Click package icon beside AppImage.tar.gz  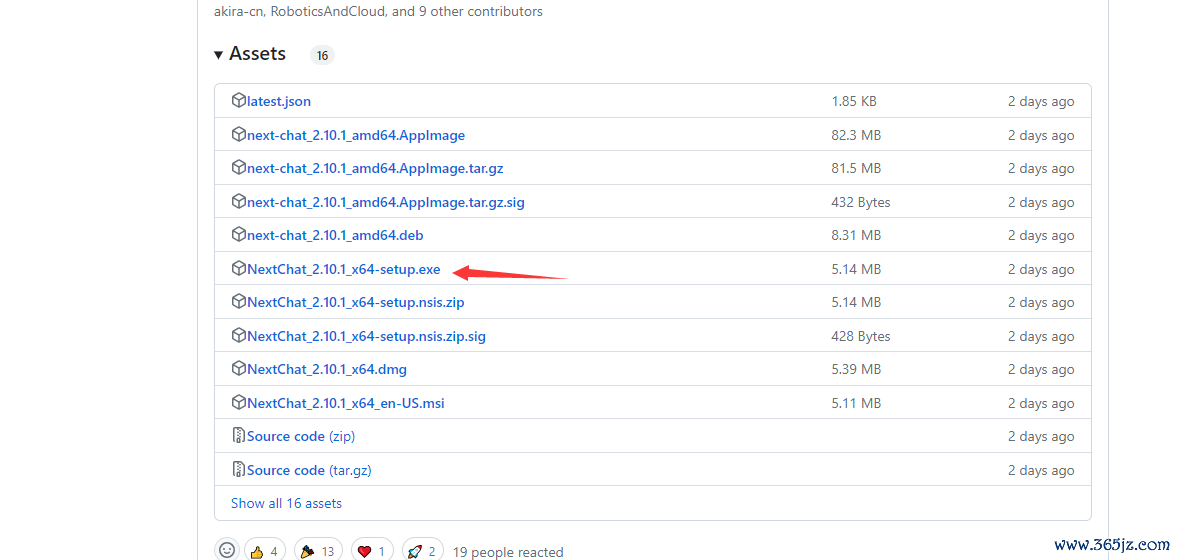point(239,167)
